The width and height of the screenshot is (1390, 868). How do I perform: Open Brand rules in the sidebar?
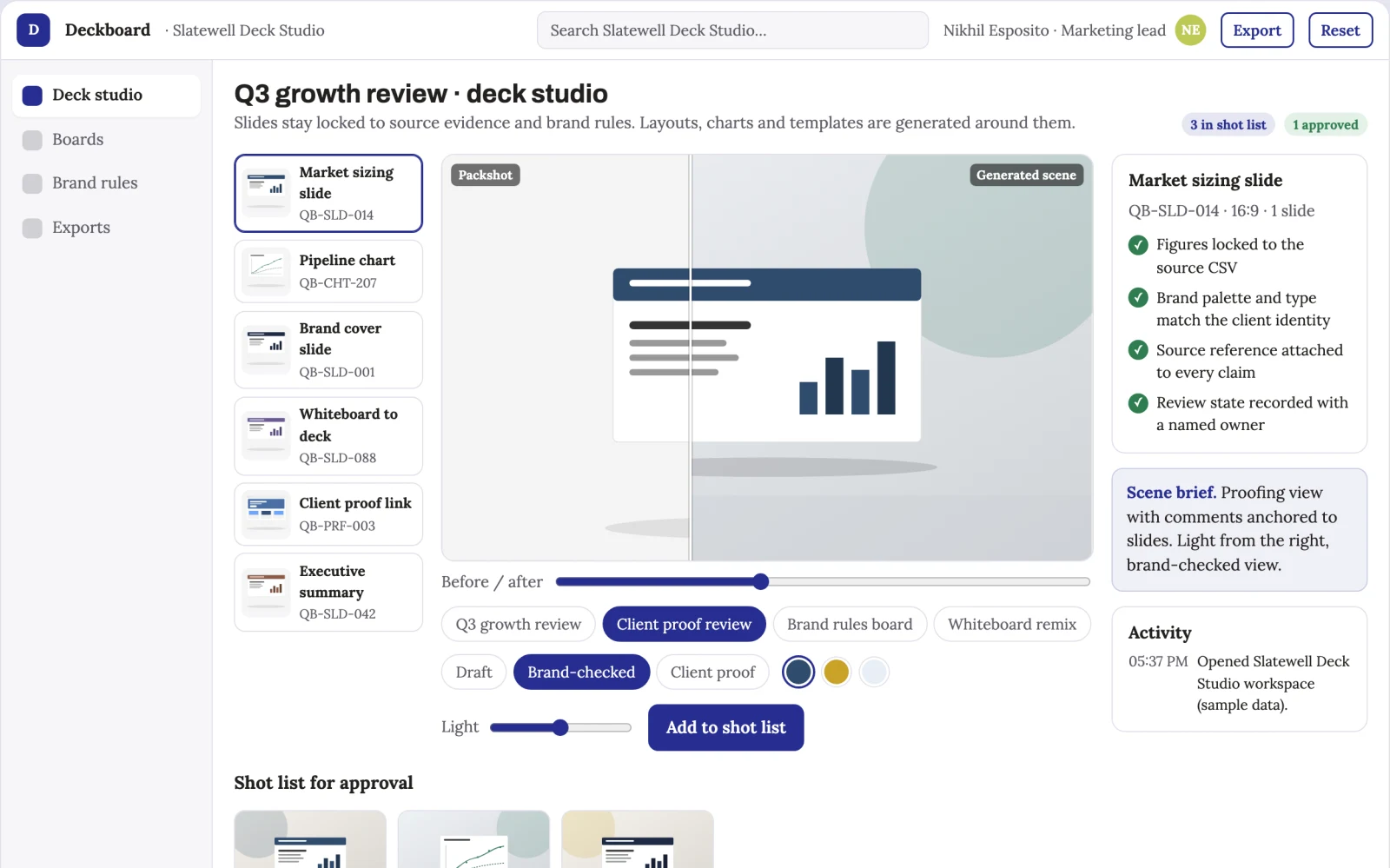click(106, 182)
